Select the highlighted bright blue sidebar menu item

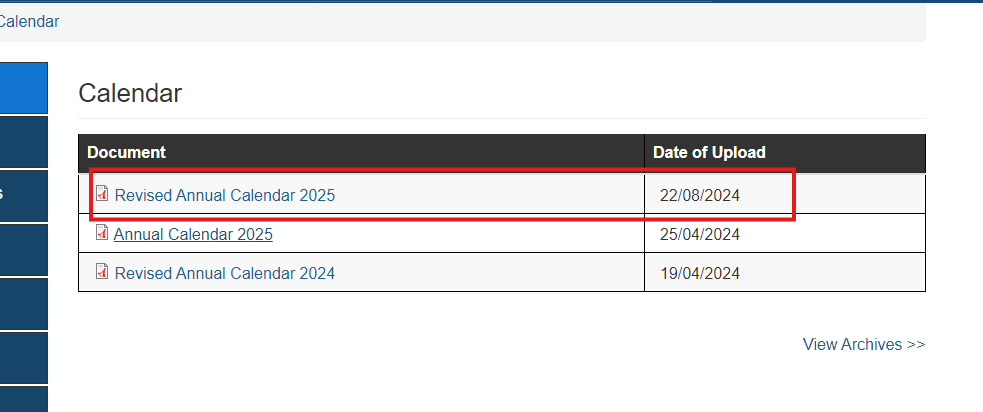(x=24, y=88)
